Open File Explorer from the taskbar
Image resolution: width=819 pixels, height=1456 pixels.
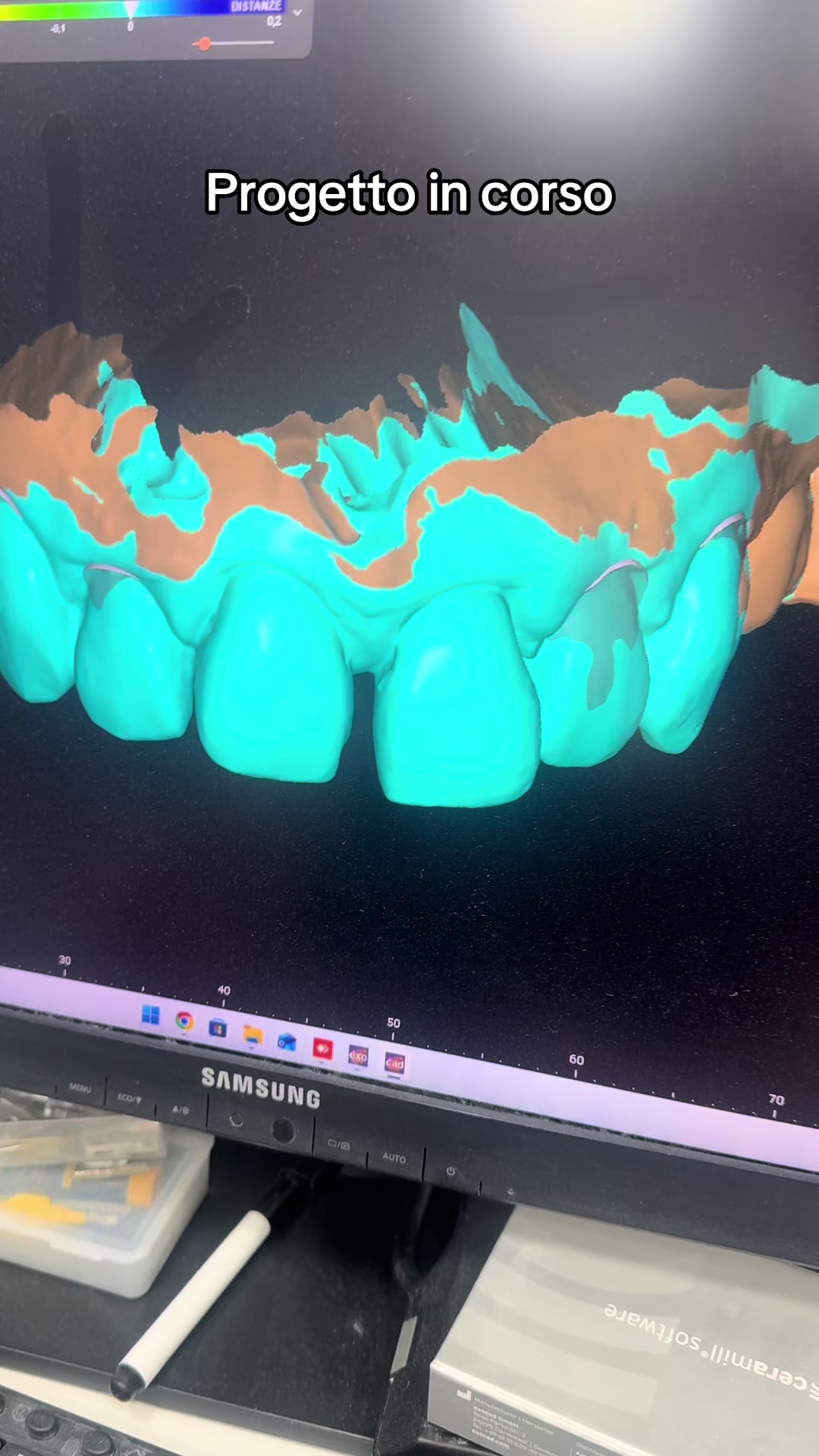[253, 1035]
